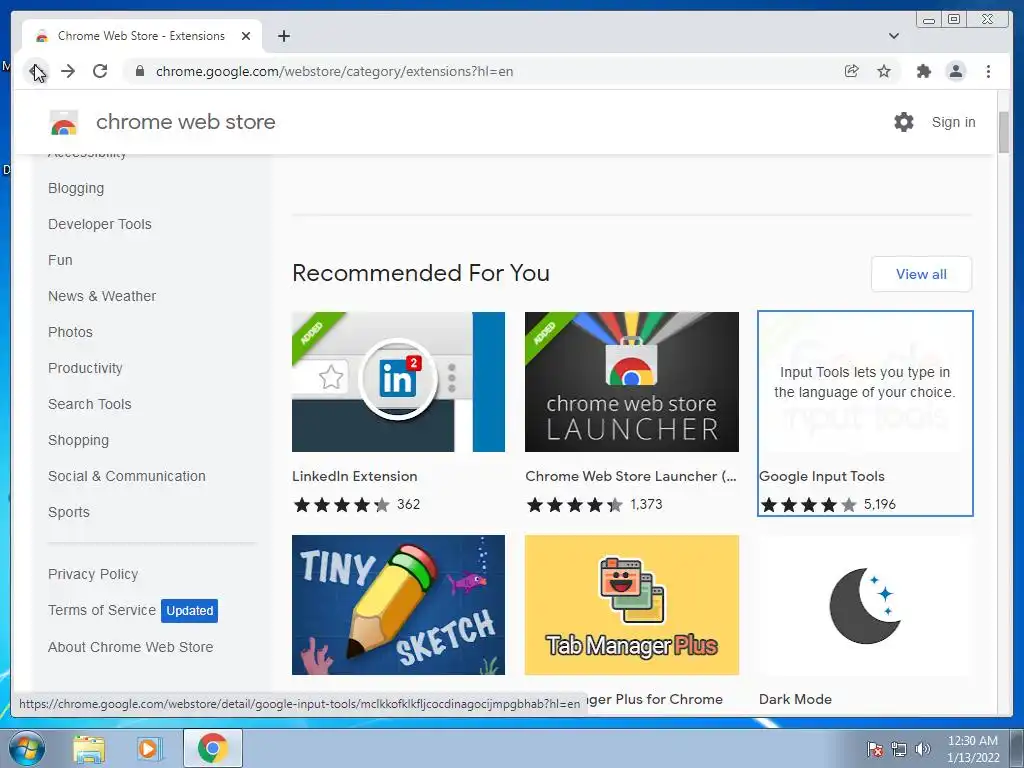
Task: Bookmark this tab with star icon
Action: [884, 71]
